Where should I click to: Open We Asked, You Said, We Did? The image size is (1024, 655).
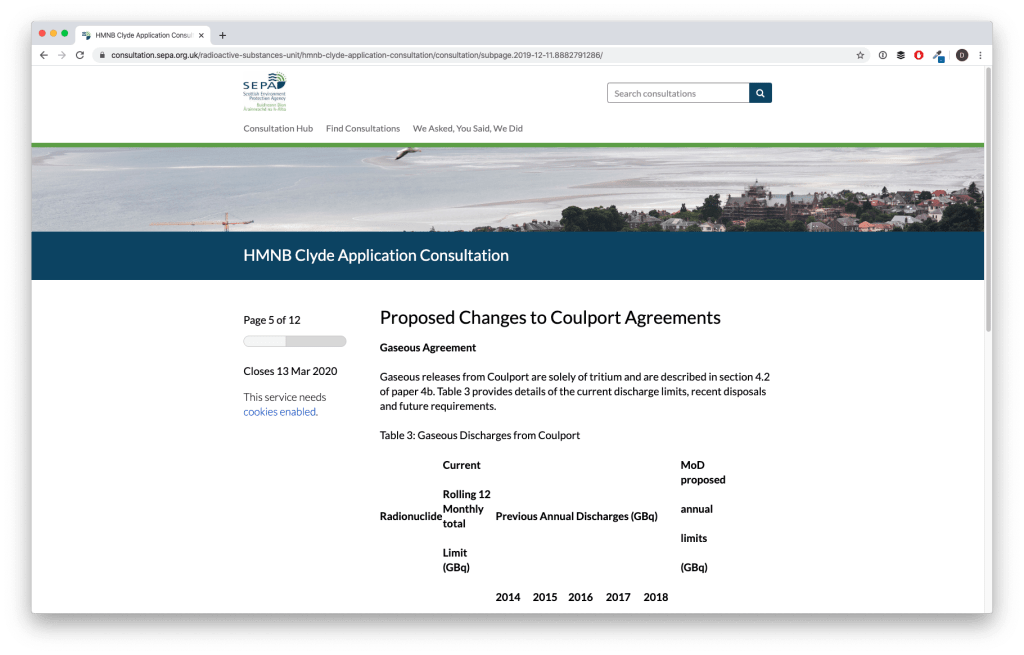click(x=468, y=129)
